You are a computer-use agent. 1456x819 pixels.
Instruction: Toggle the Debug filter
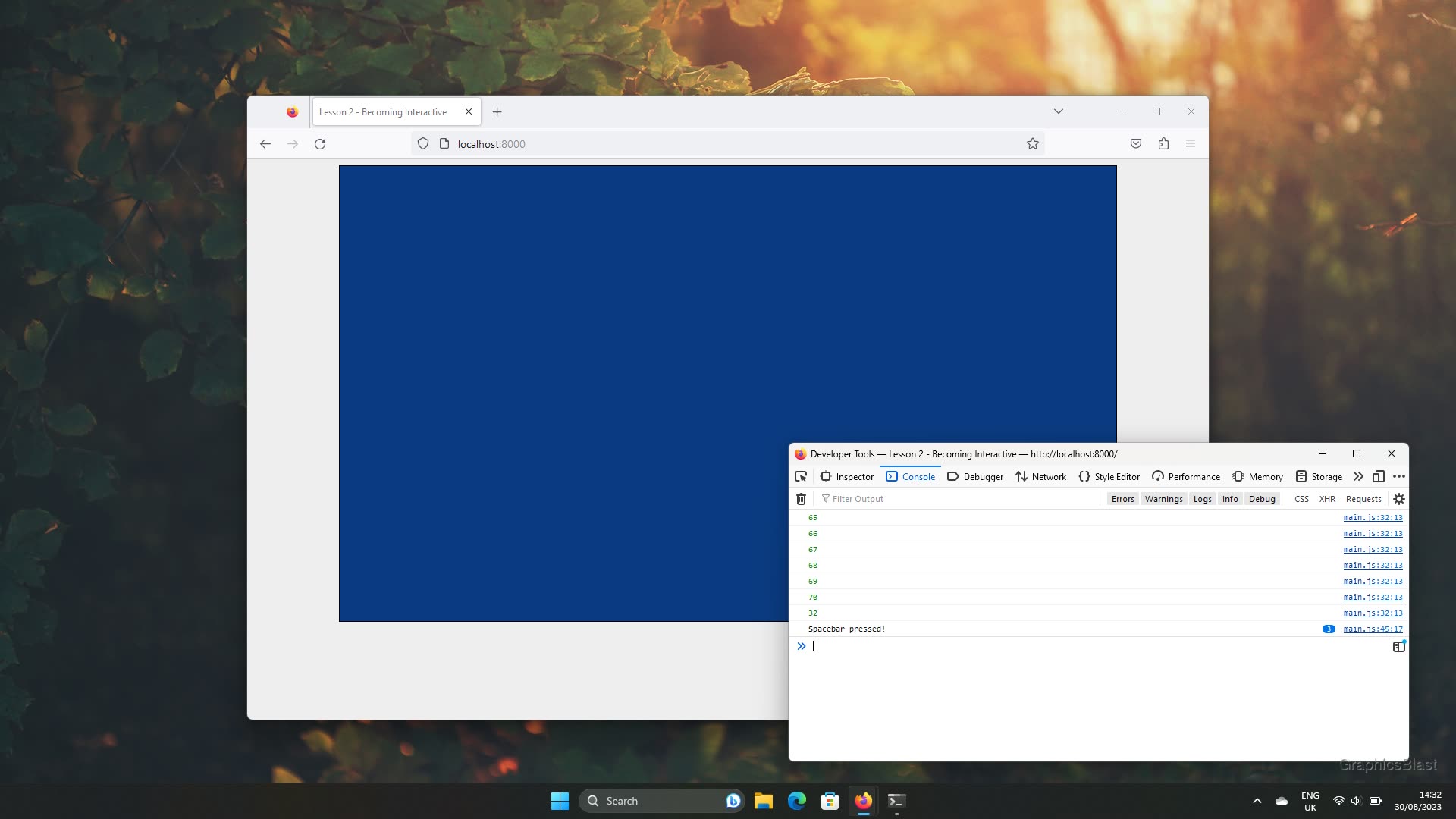click(1262, 499)
